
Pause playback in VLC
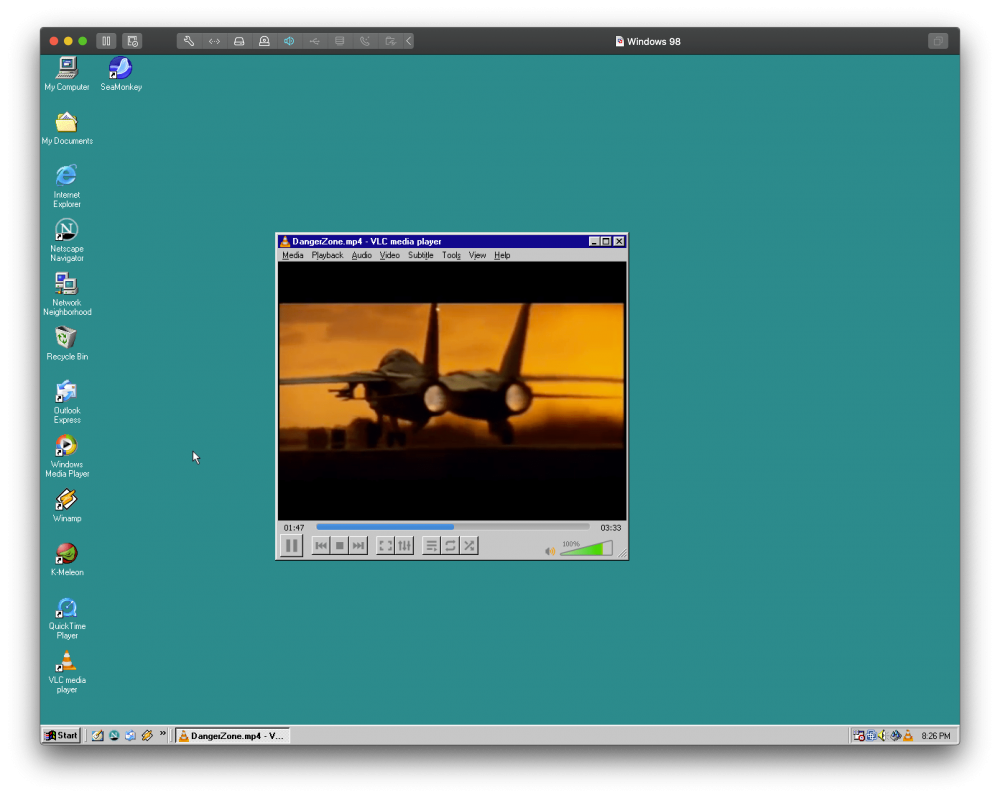tap(291, 545)
